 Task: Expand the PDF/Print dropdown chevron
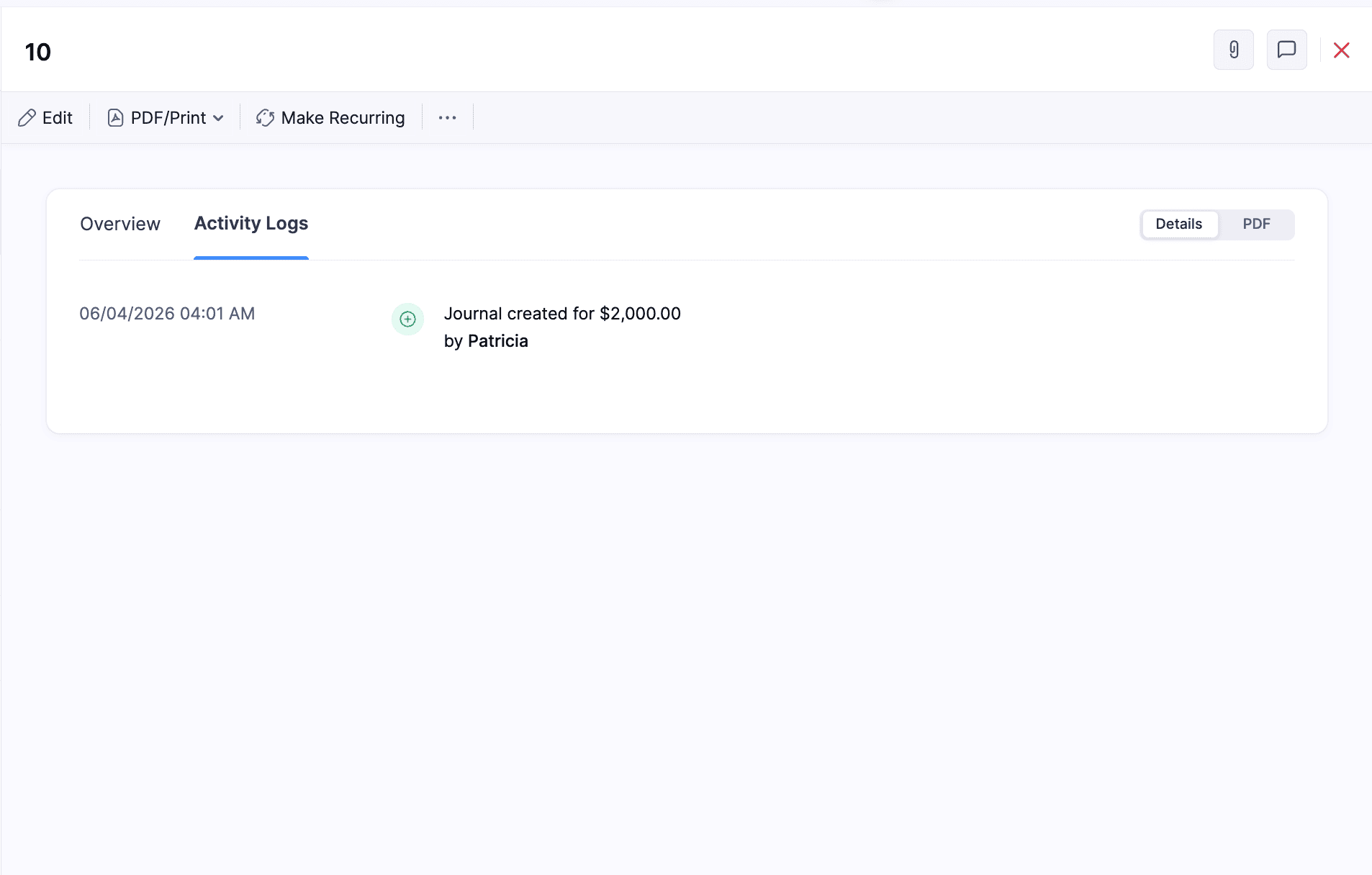pyautogui.click(x=218, y=117)
